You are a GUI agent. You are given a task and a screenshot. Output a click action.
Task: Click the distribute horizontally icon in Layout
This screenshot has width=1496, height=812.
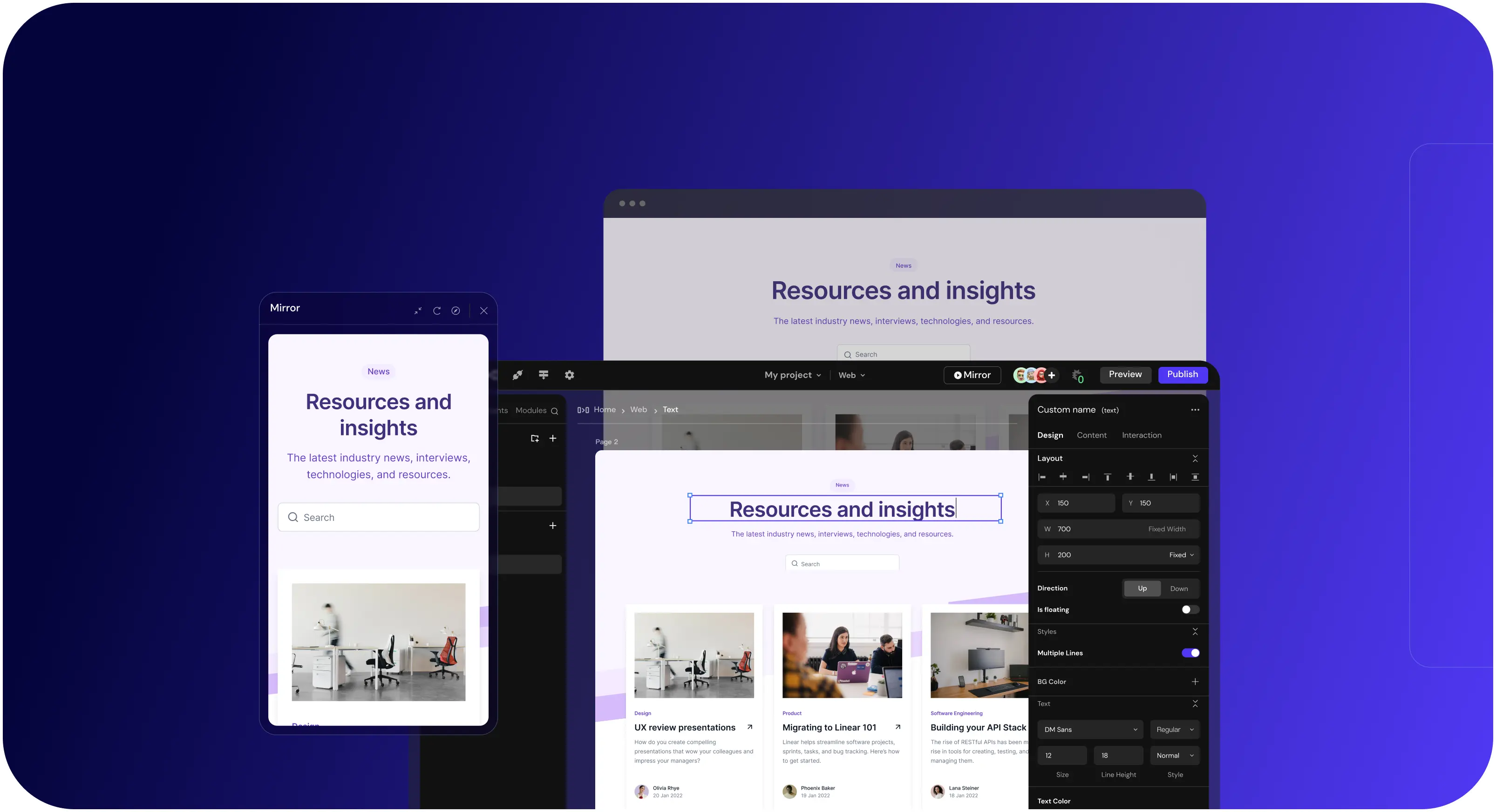[1173, 477]
